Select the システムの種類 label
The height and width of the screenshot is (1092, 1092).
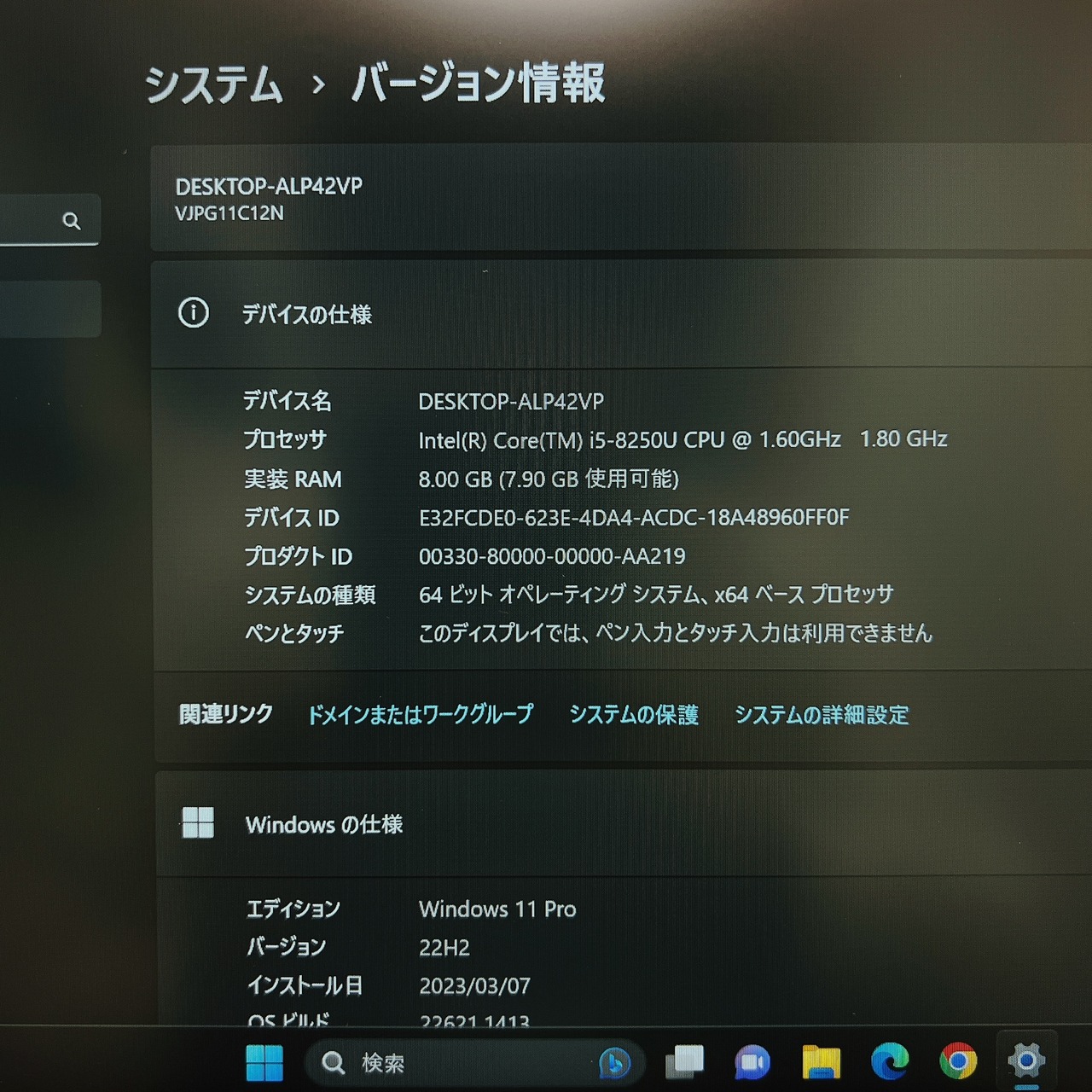pyautogui.click(x=310, y=595)
